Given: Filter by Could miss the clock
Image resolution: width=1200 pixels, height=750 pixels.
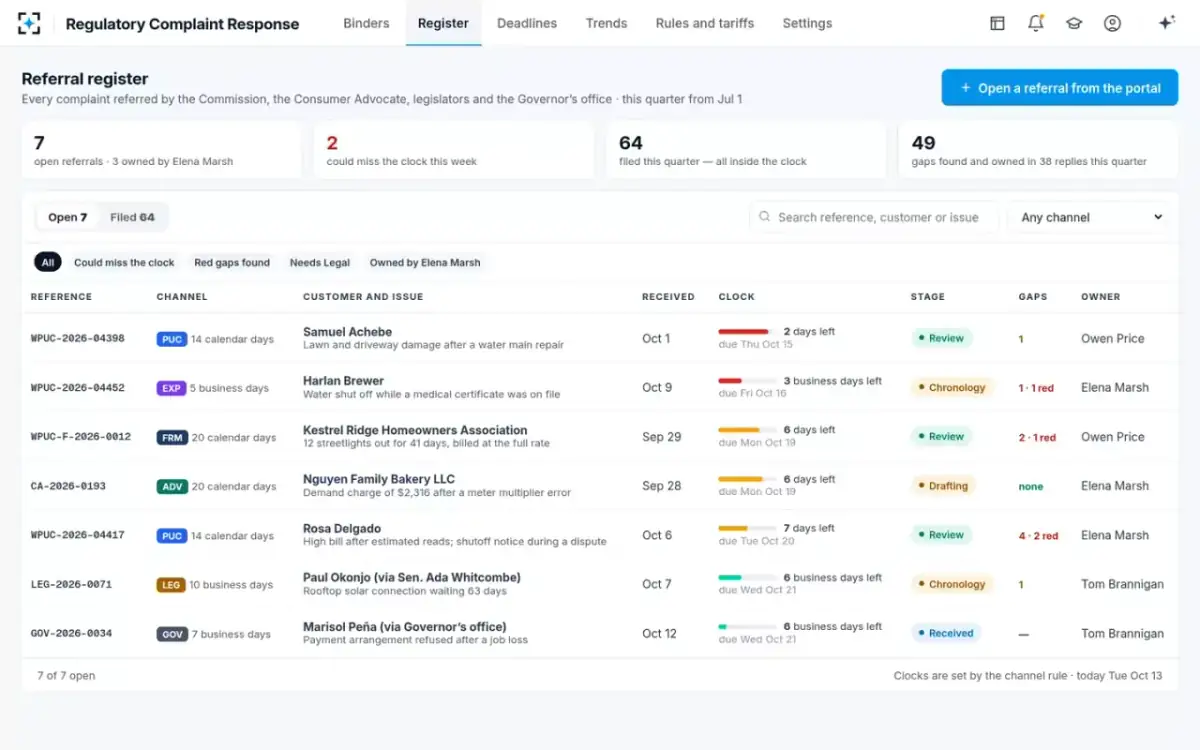Looking at the screenshot, I should pyautogui.click(x=124, y=262).
